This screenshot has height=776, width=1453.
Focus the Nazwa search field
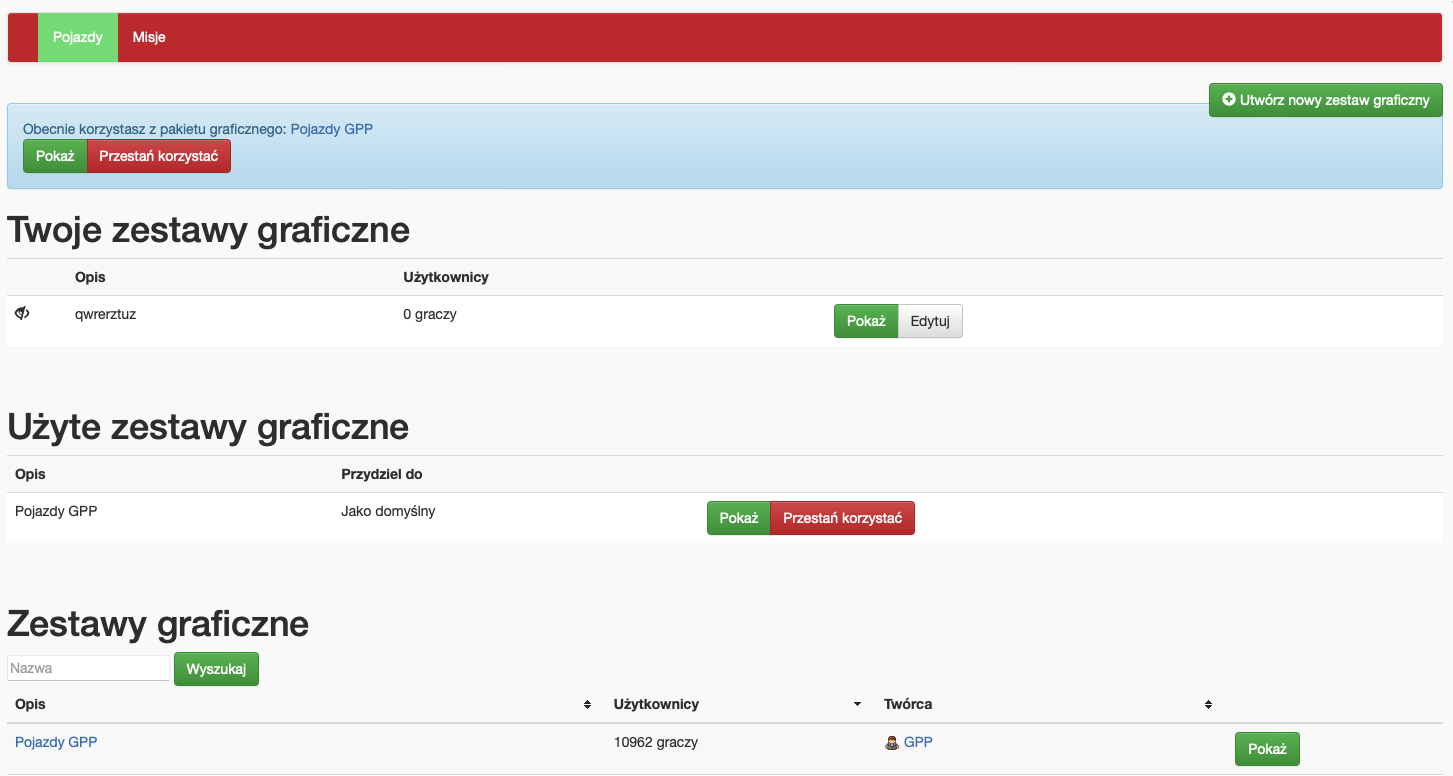88,668
